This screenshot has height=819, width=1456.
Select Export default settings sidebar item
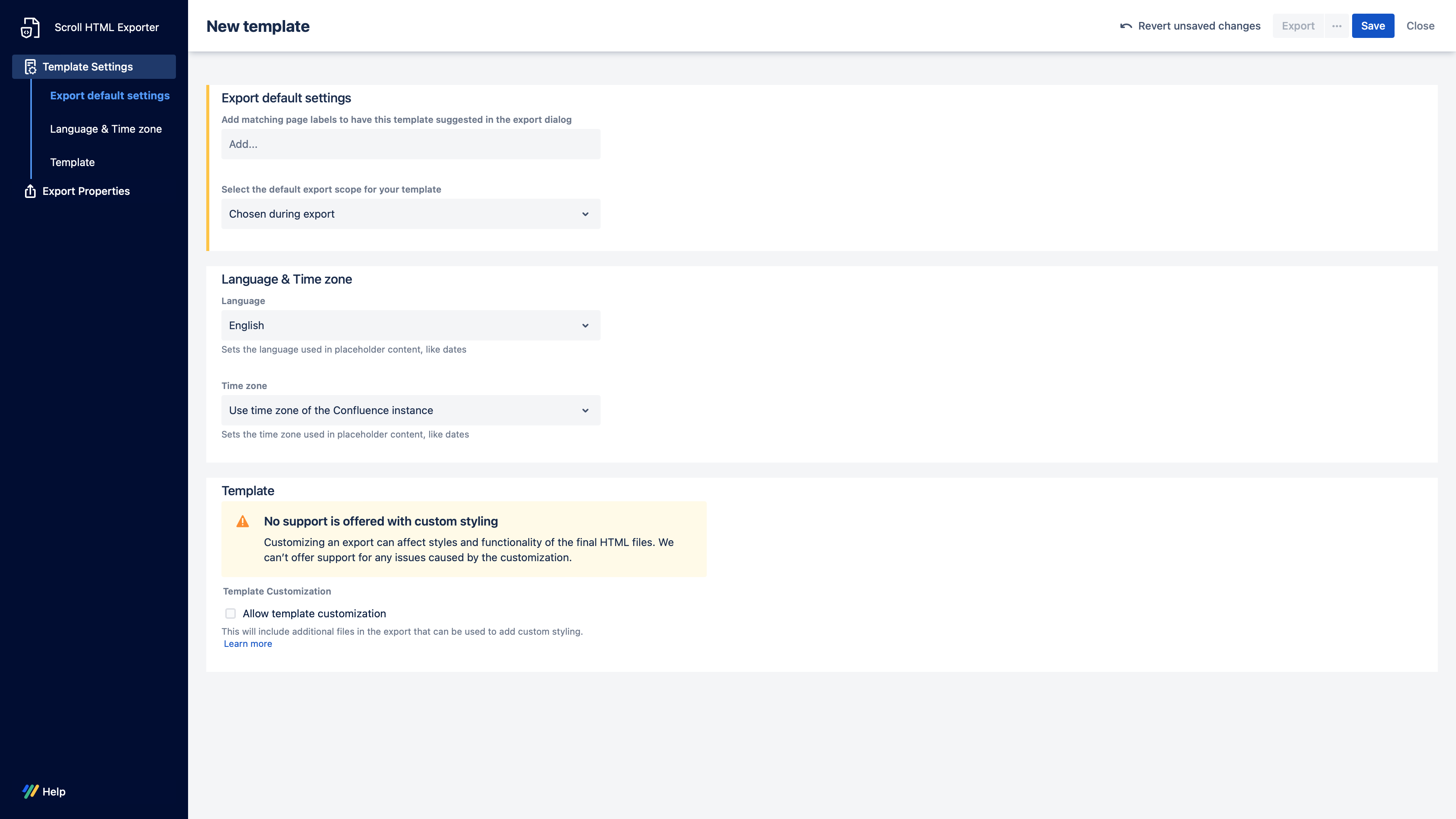click(110, 96)
